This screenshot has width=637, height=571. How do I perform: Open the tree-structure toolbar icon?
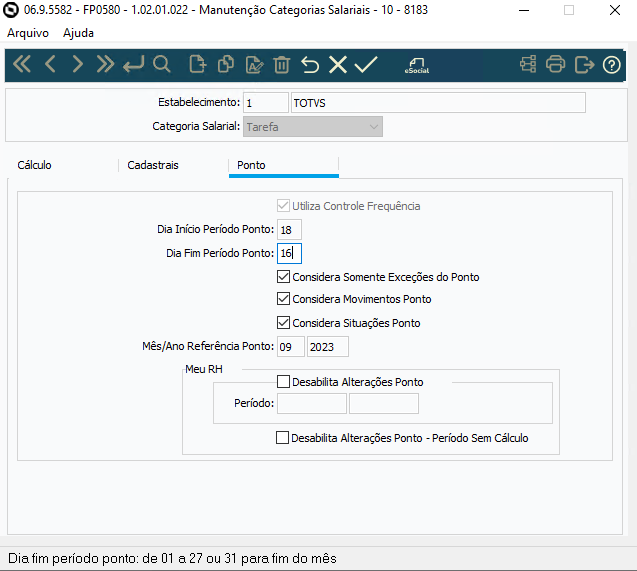(x=528, y=65)
